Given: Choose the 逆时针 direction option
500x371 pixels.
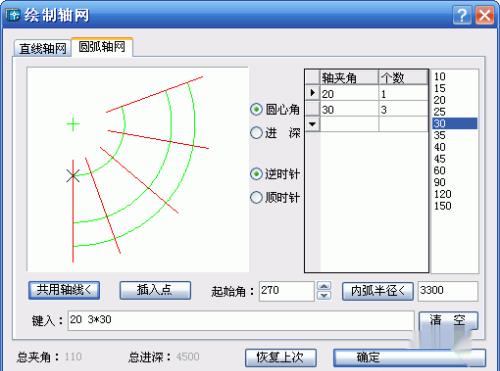Looking at the screenshot, I should click(256, 174).
